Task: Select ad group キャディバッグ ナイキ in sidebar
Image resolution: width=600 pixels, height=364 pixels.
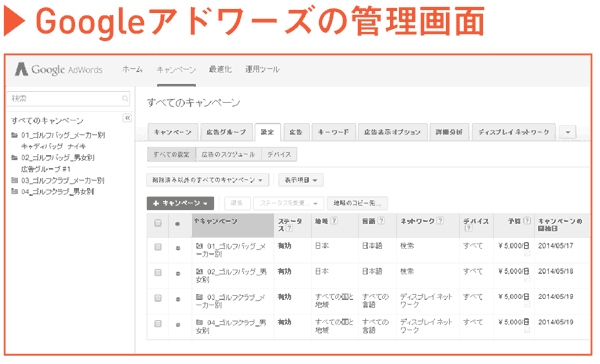Action: [54, 147]
